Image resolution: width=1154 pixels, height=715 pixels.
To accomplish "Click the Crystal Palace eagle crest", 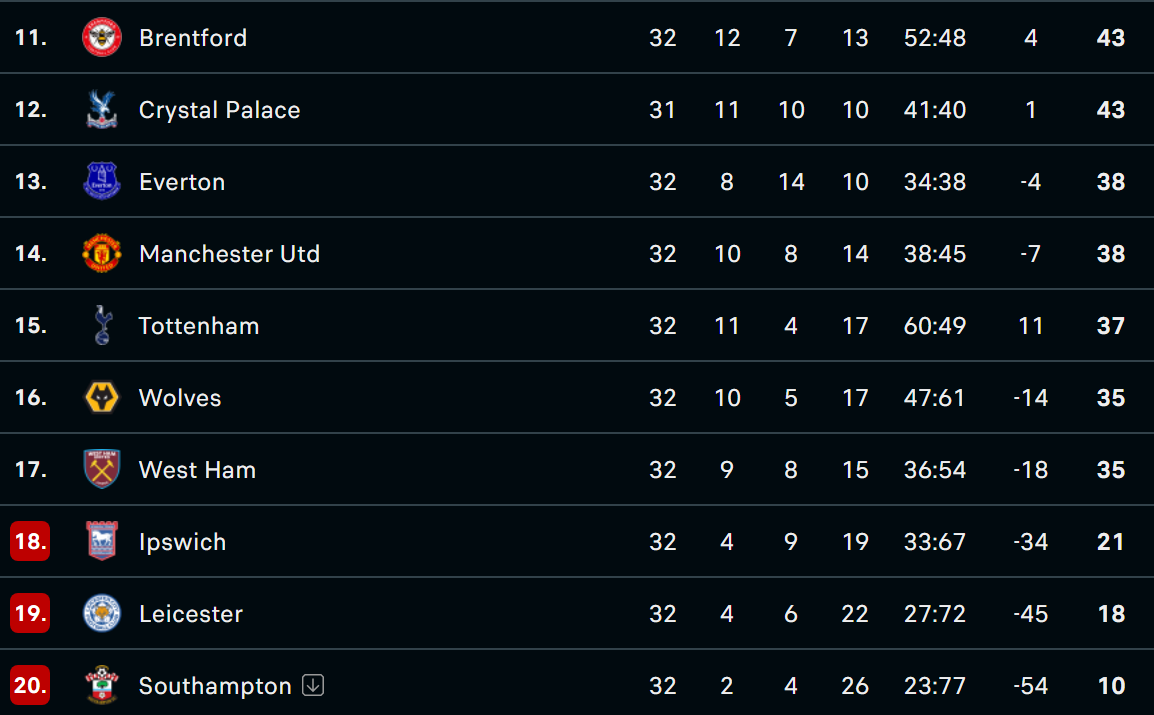I will pos(102,109).
